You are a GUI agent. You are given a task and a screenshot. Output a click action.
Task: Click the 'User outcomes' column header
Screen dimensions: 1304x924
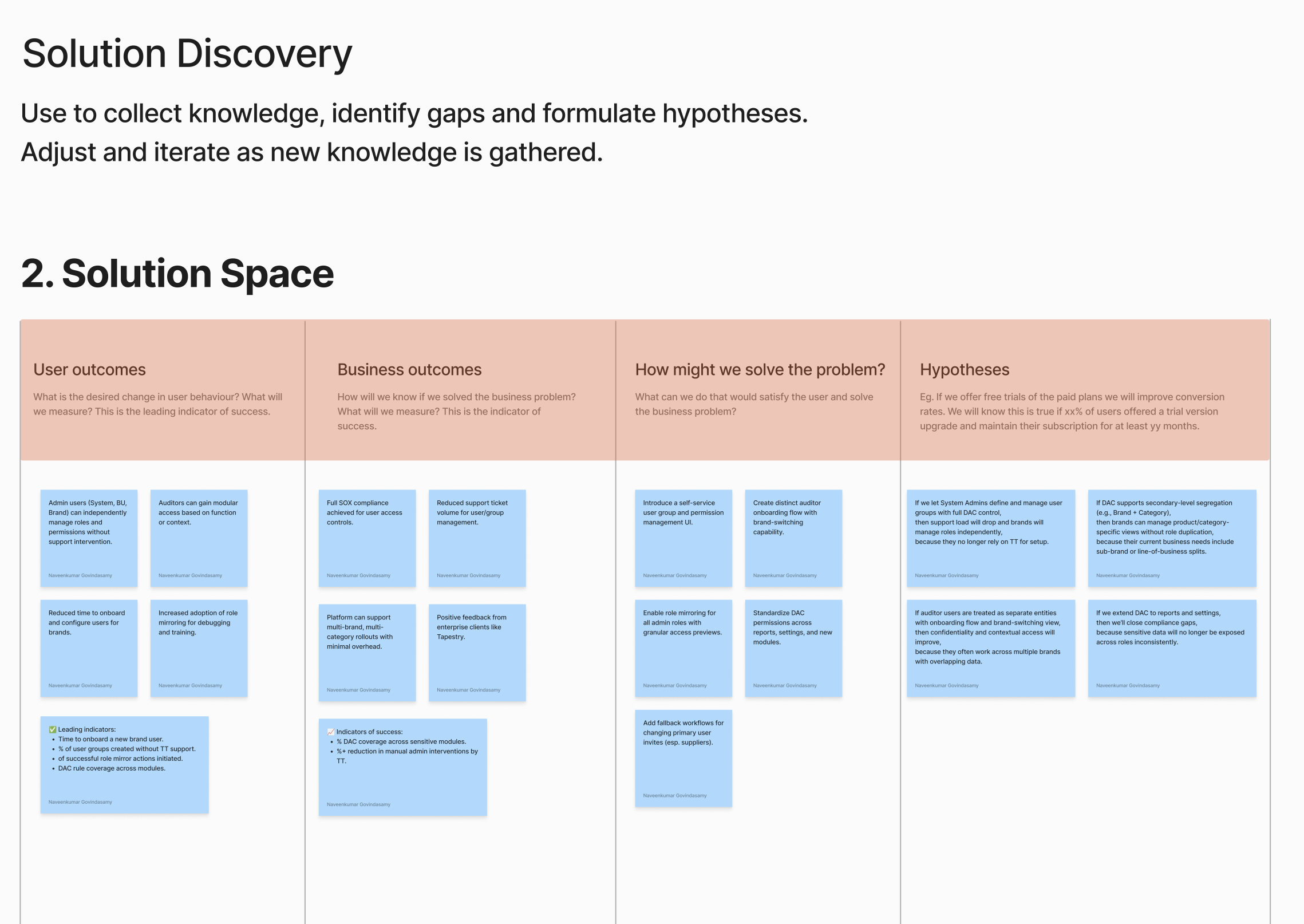tap(89, 370)
